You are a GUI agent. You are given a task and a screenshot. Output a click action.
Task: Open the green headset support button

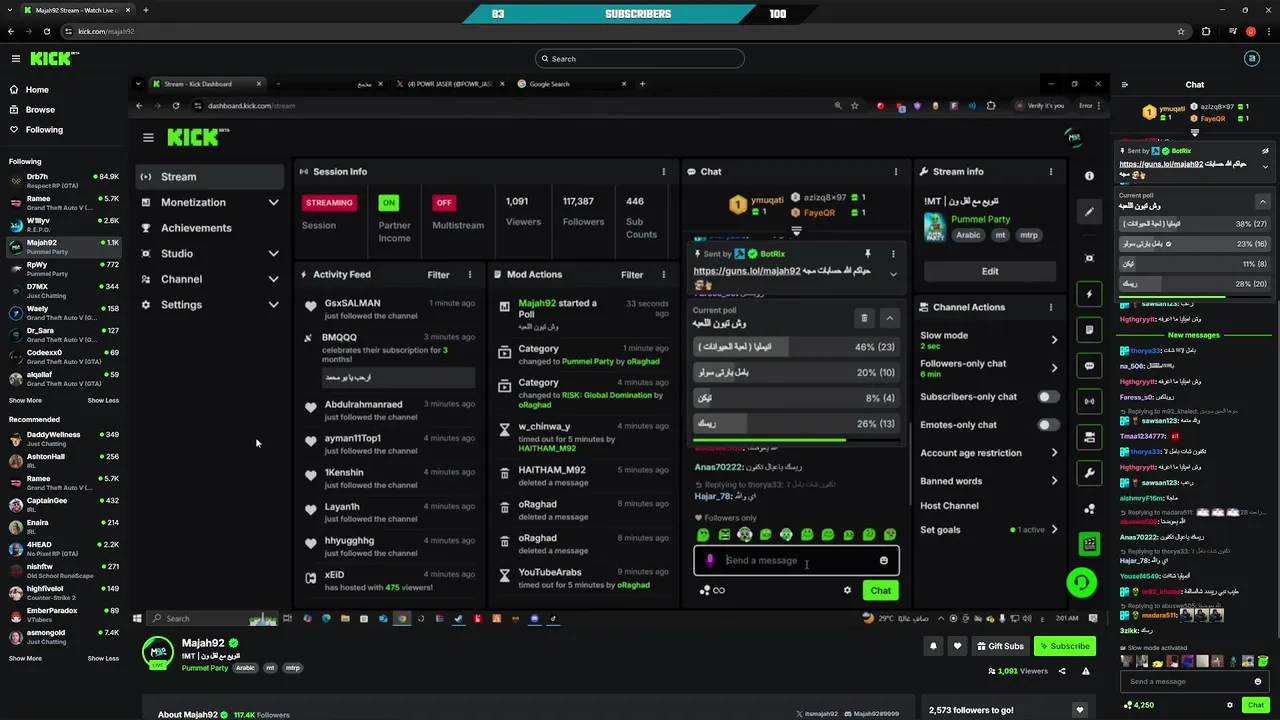1081,583
